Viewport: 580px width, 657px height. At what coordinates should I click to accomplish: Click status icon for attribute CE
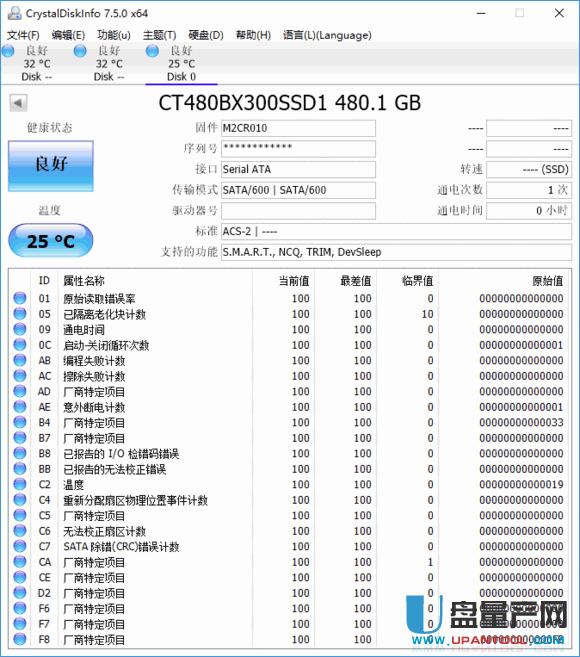tap(20, 577)
